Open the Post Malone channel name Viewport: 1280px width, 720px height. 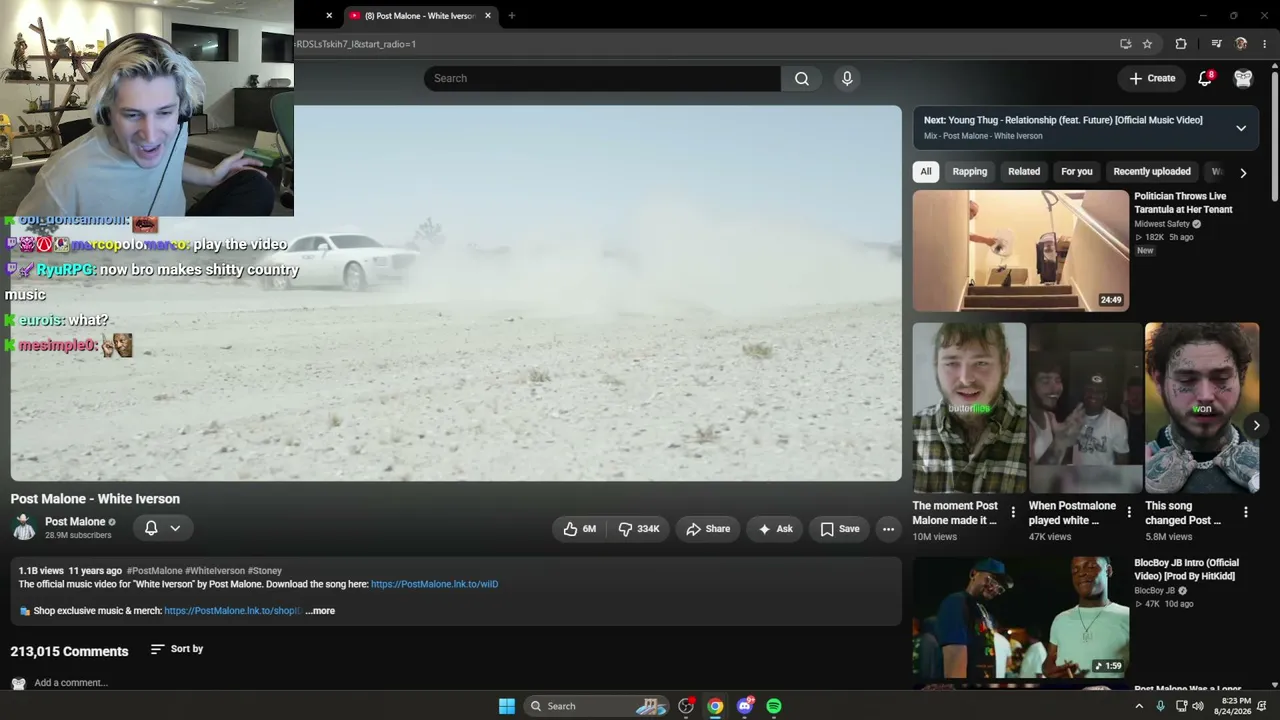tap(75, 522)
